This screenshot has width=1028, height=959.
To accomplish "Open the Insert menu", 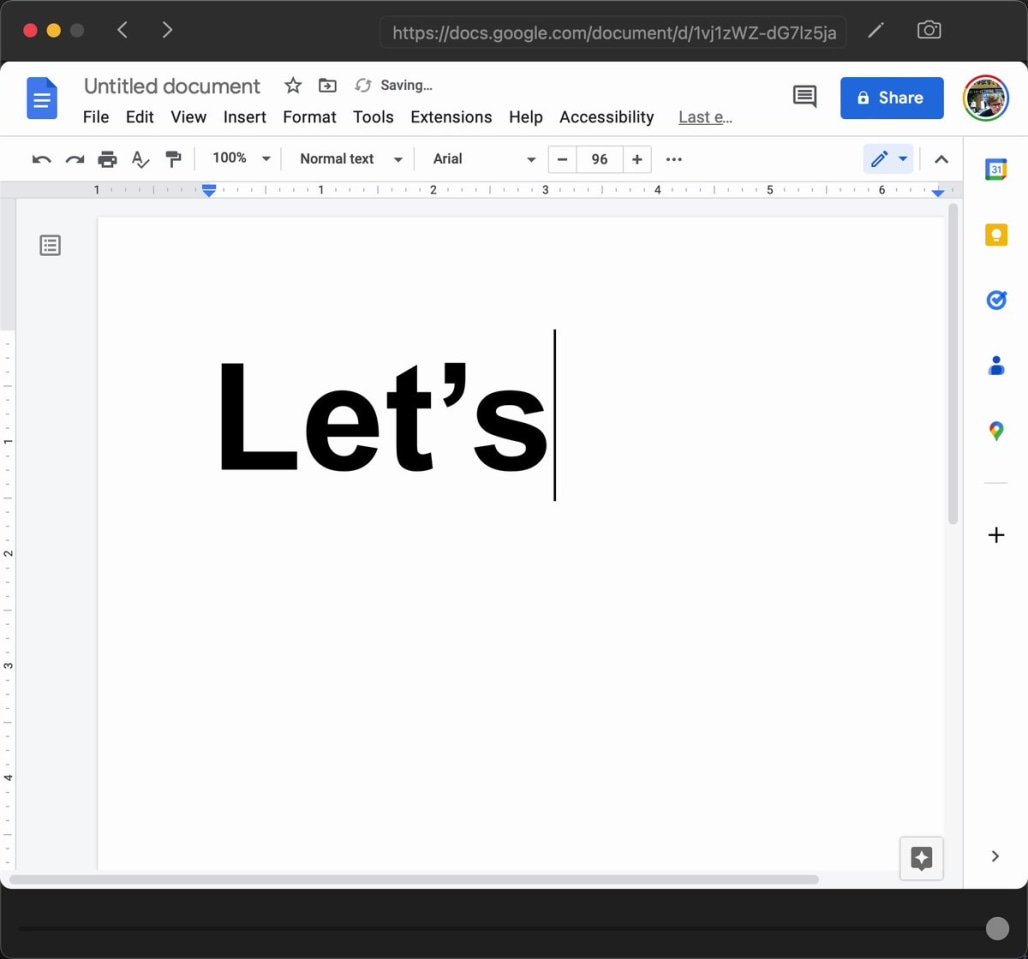I will [x=244, y=117].
